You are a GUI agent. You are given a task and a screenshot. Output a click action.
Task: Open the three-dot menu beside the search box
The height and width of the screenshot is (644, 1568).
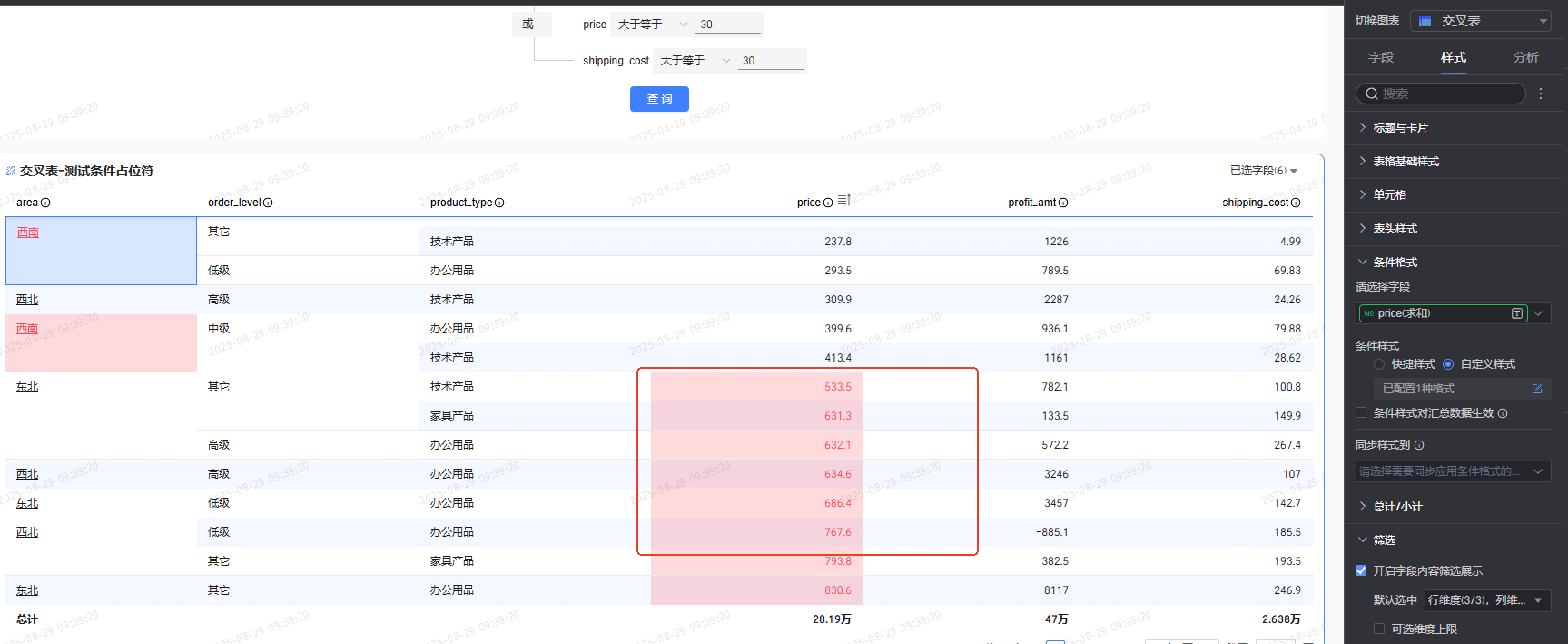point(1541,94)
